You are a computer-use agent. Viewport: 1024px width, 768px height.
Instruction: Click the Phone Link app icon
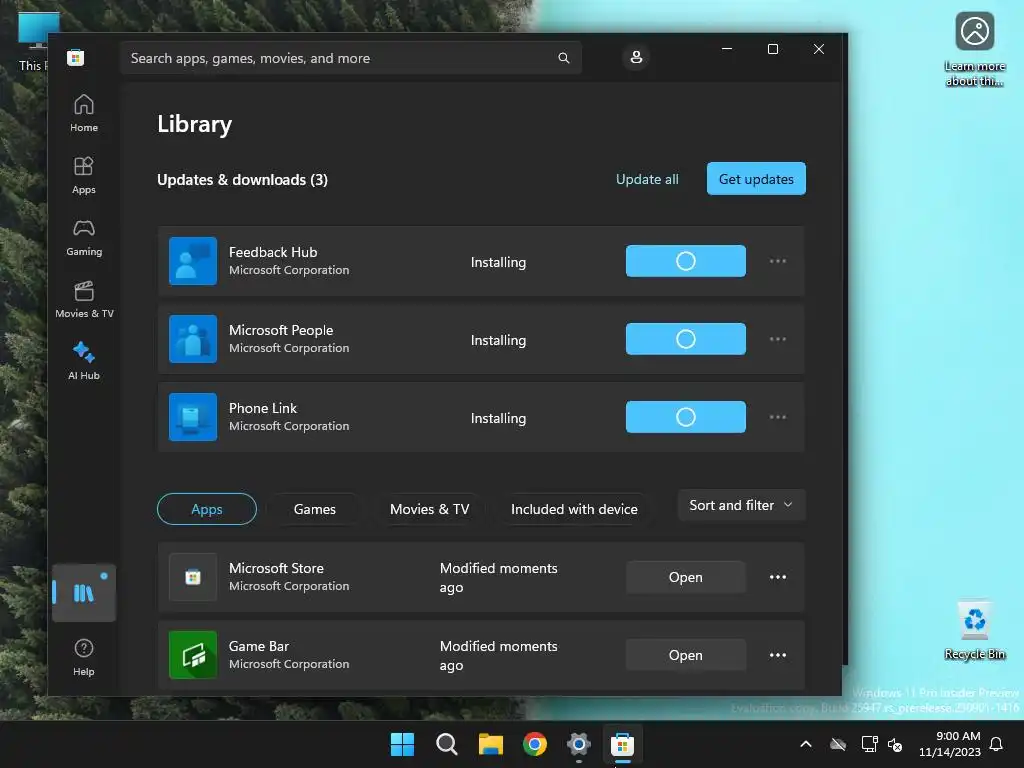[x=193, y=417]
